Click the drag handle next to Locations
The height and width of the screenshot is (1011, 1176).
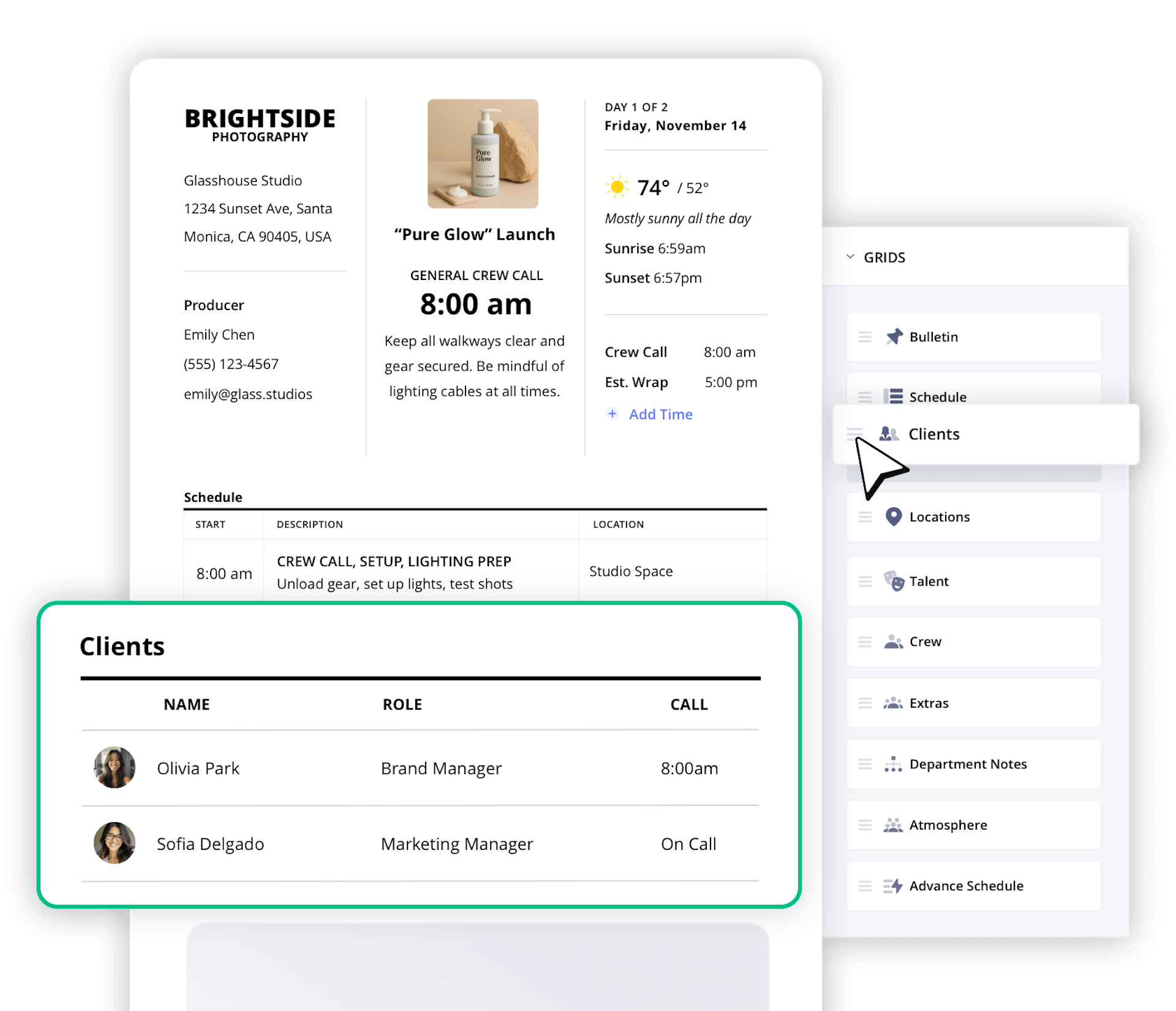pos(865,517)
